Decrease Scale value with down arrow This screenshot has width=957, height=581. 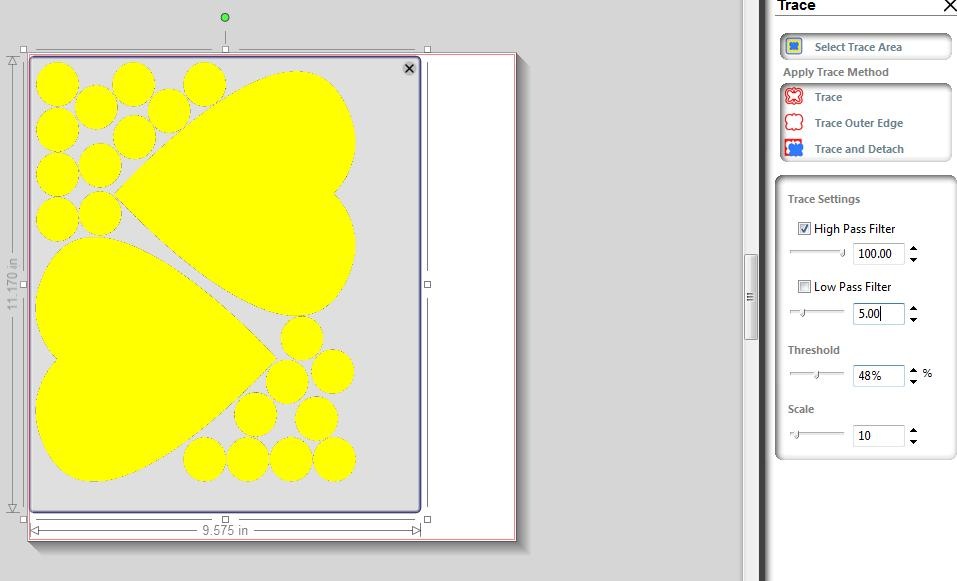click(913, 441)
